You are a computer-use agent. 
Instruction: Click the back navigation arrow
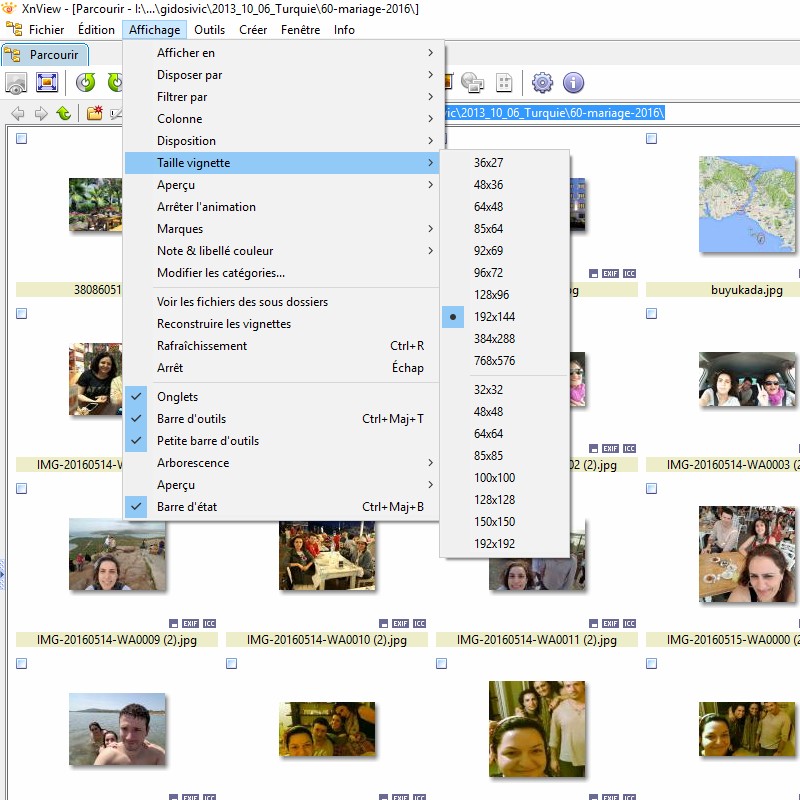click(x=18, y=113)
